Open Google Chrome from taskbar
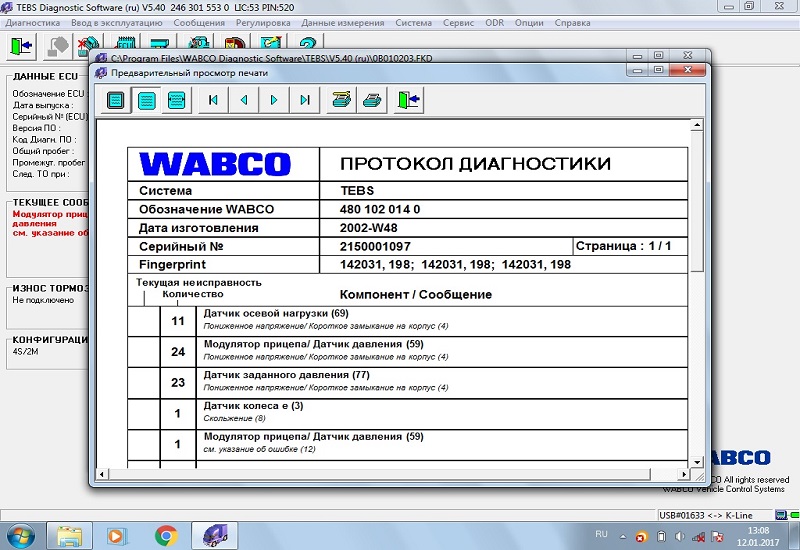This screenshot has height=550, width=800. pyautogui.click(x=166, y=536)
